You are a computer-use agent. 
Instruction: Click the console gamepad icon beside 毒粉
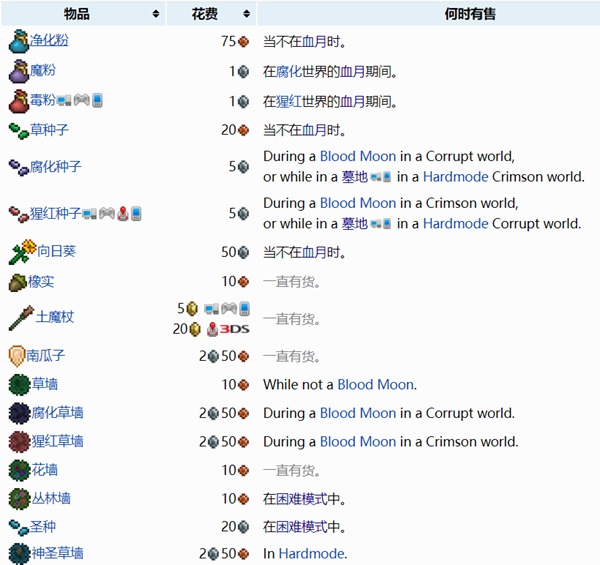[x=82, y=100]
